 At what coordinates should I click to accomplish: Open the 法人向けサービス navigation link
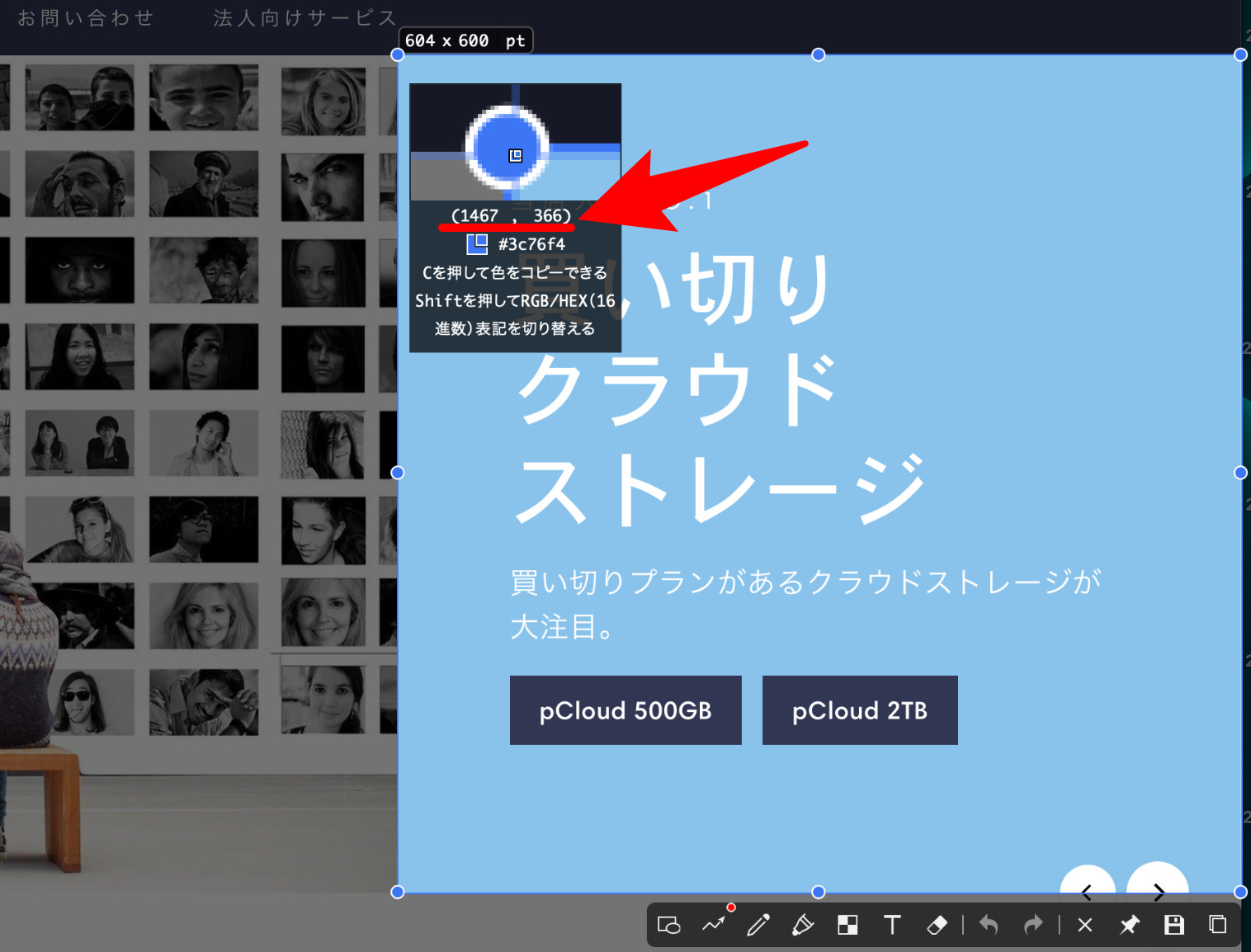pyautogui.click(x=305, y=17)
